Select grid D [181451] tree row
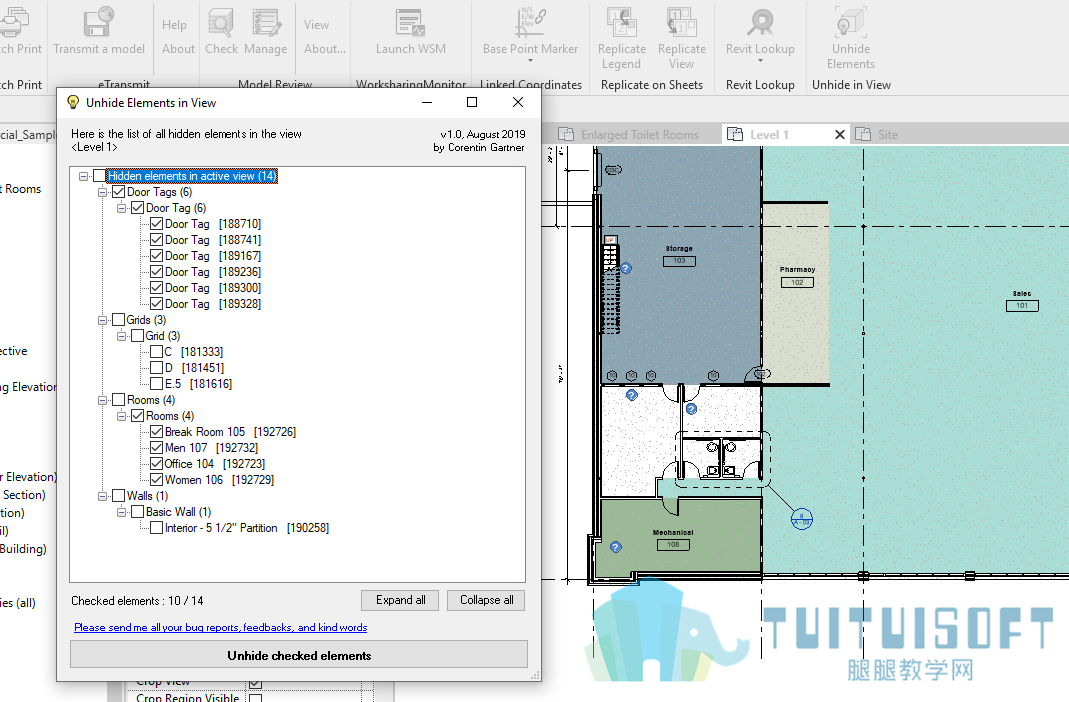1069x702 pixels. coord(194,368)
